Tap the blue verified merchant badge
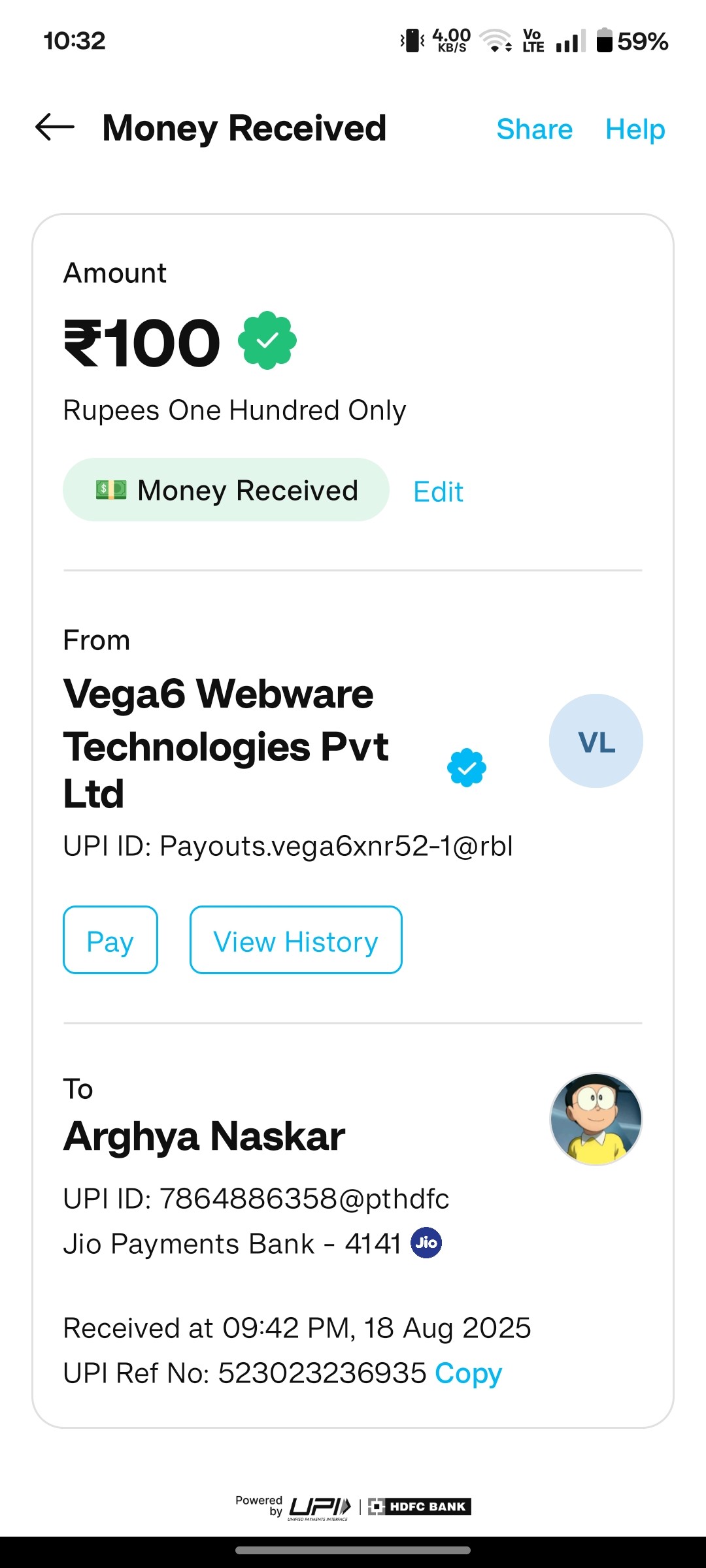Screen dimensions: 706x1568 467,767
